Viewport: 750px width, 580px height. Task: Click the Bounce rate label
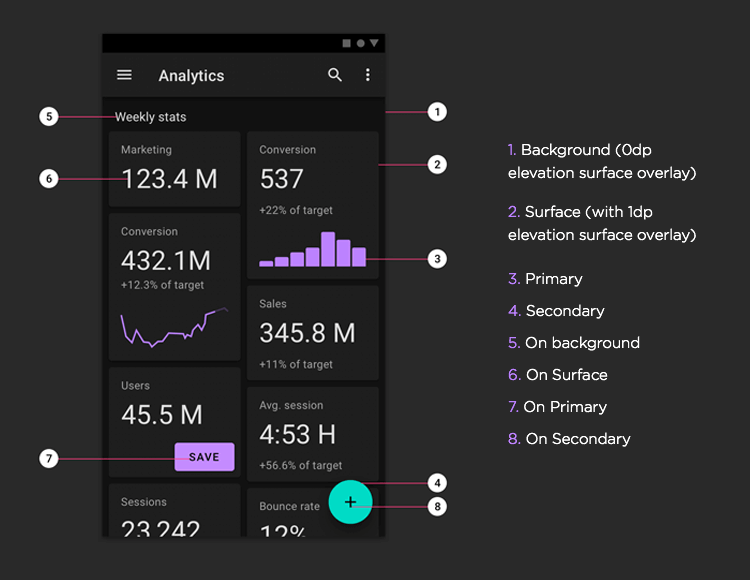tap(289, 506)
